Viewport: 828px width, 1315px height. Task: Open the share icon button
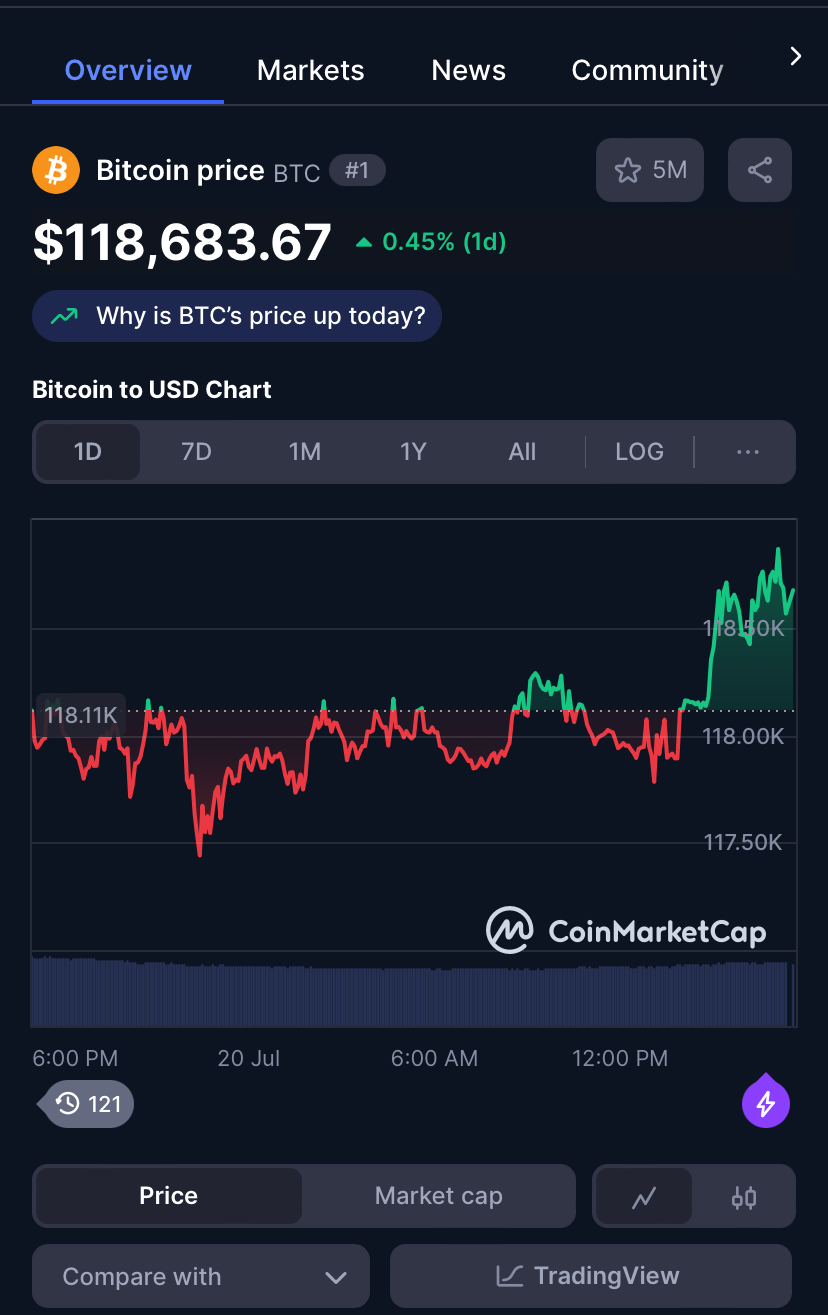click(760, 170)
